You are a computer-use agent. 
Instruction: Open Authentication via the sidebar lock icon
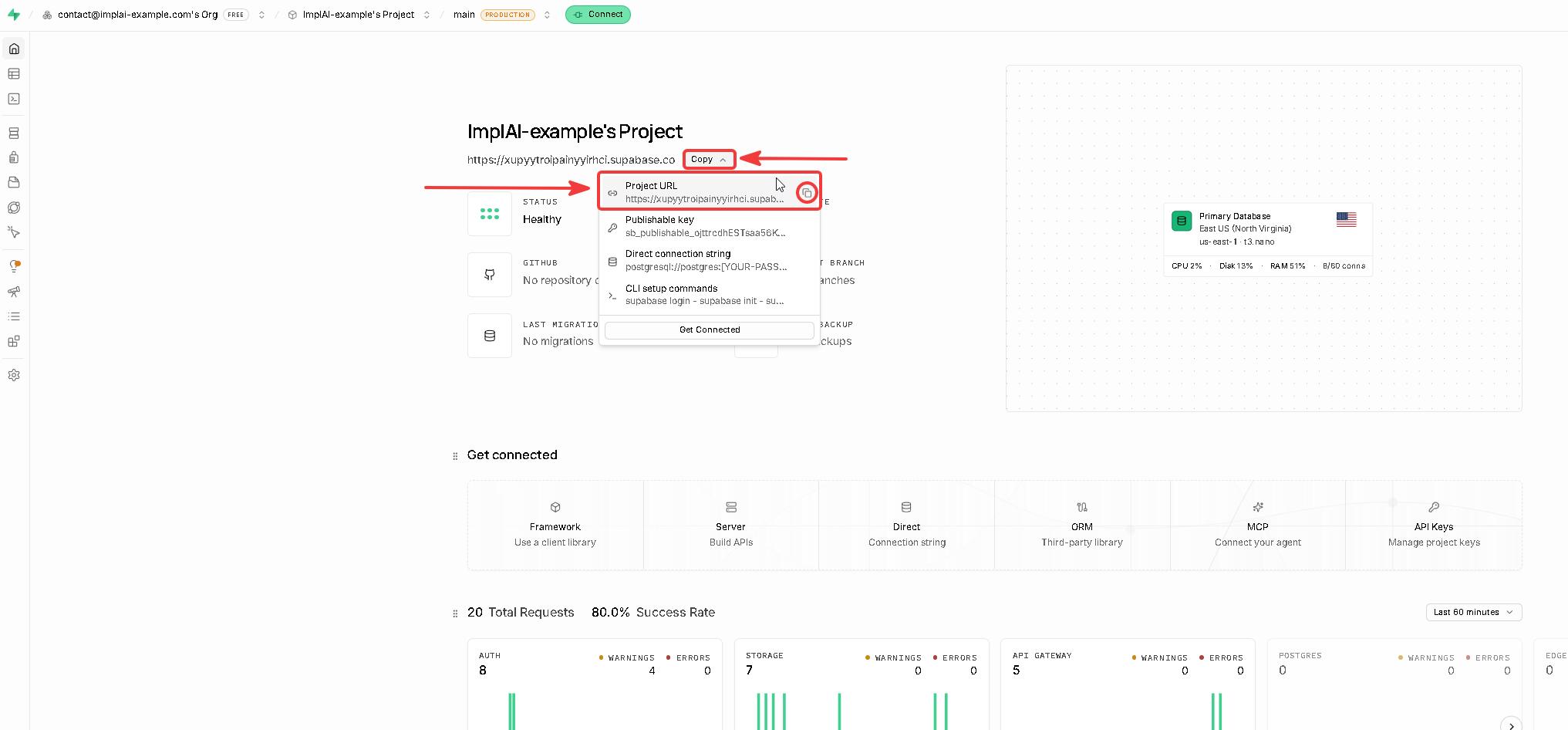14,157
